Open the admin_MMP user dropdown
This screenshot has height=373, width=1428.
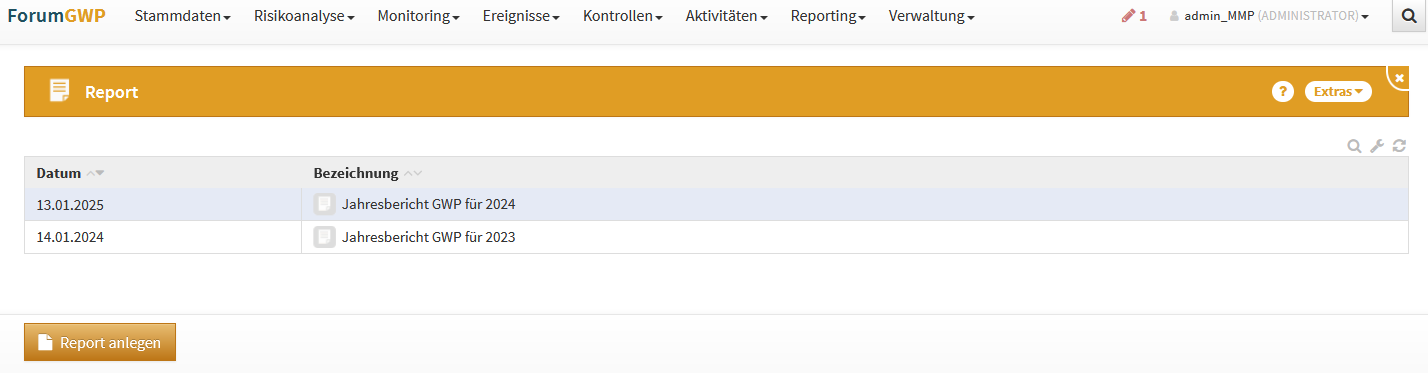pos(1269,16)
